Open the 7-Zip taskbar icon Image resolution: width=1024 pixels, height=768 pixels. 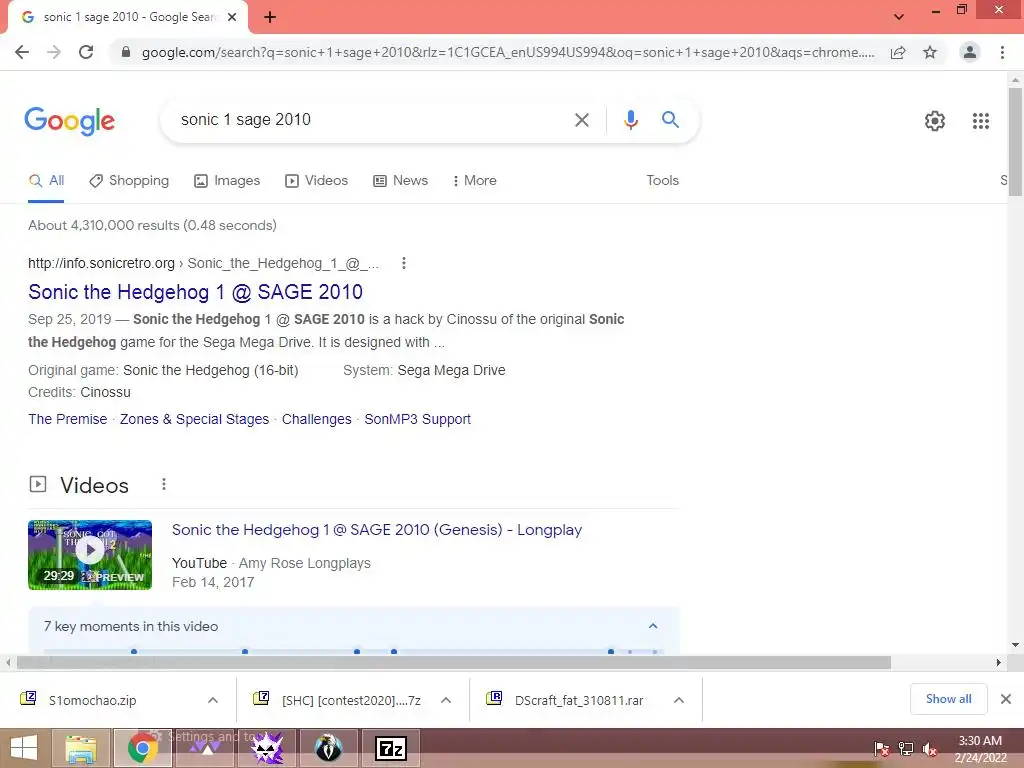tap(391, 748)
